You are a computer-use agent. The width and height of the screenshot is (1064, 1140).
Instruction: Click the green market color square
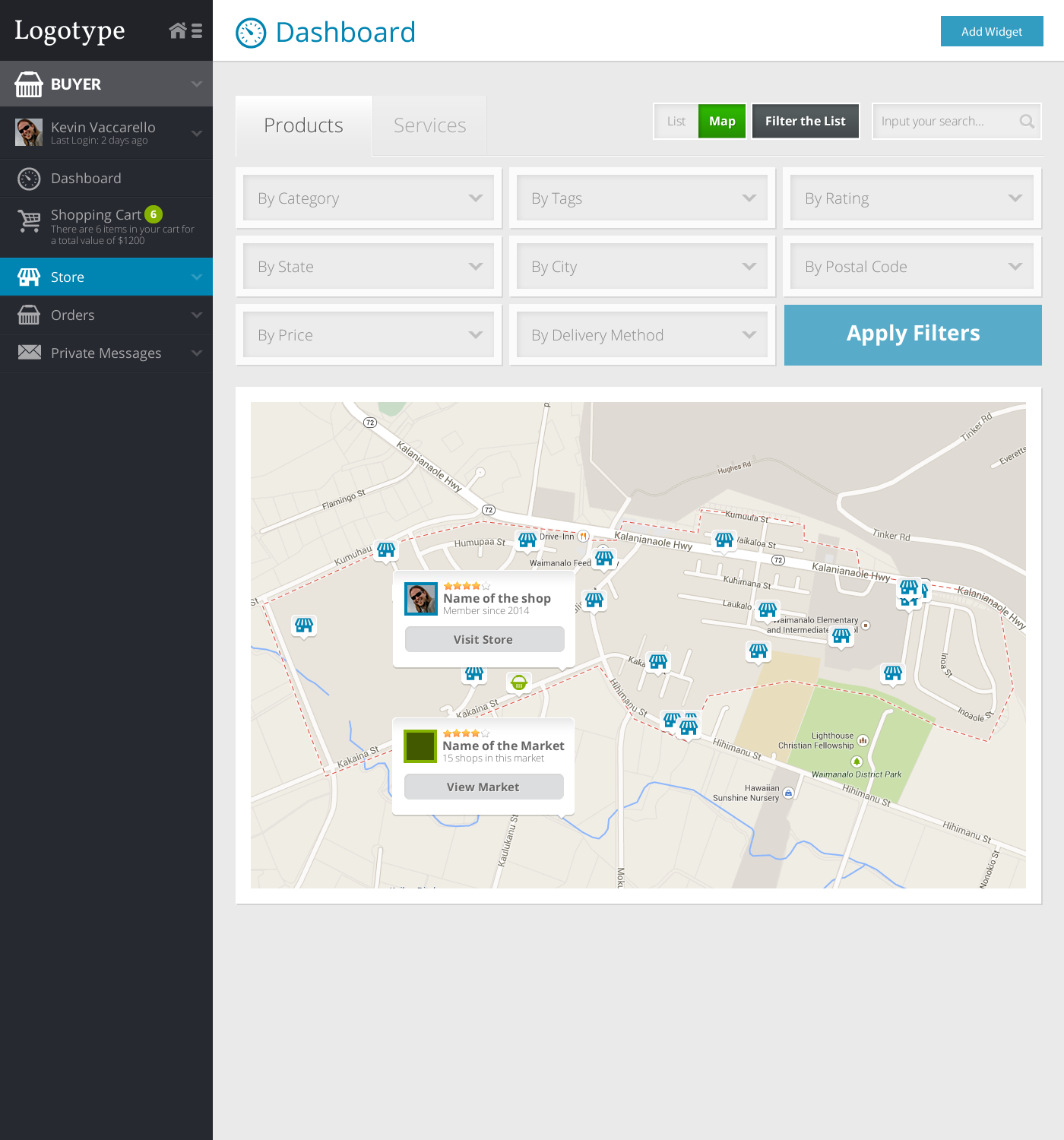420,746
